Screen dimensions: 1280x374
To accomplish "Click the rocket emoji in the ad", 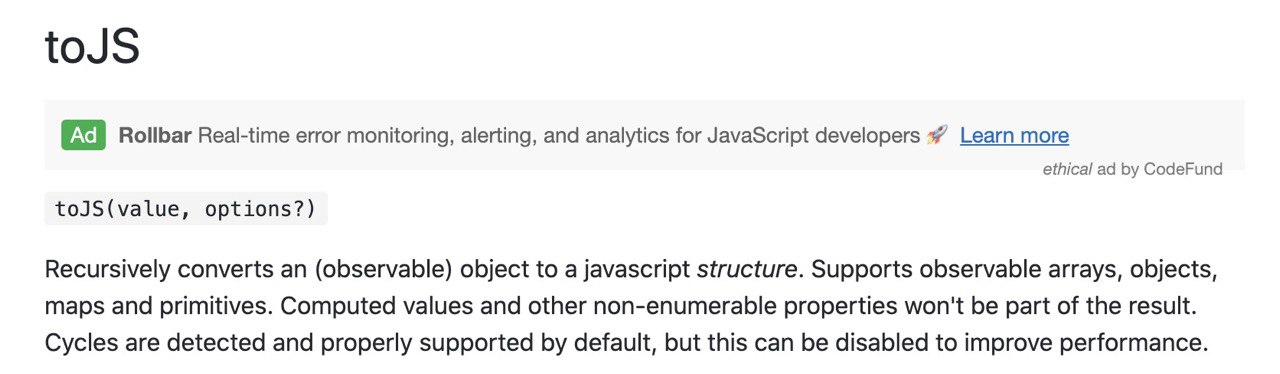I will pyautogui.click(x=937, y=135).
